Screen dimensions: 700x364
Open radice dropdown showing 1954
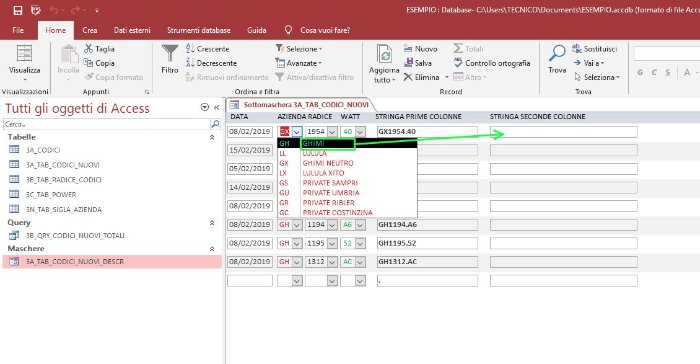pos(332,132)
